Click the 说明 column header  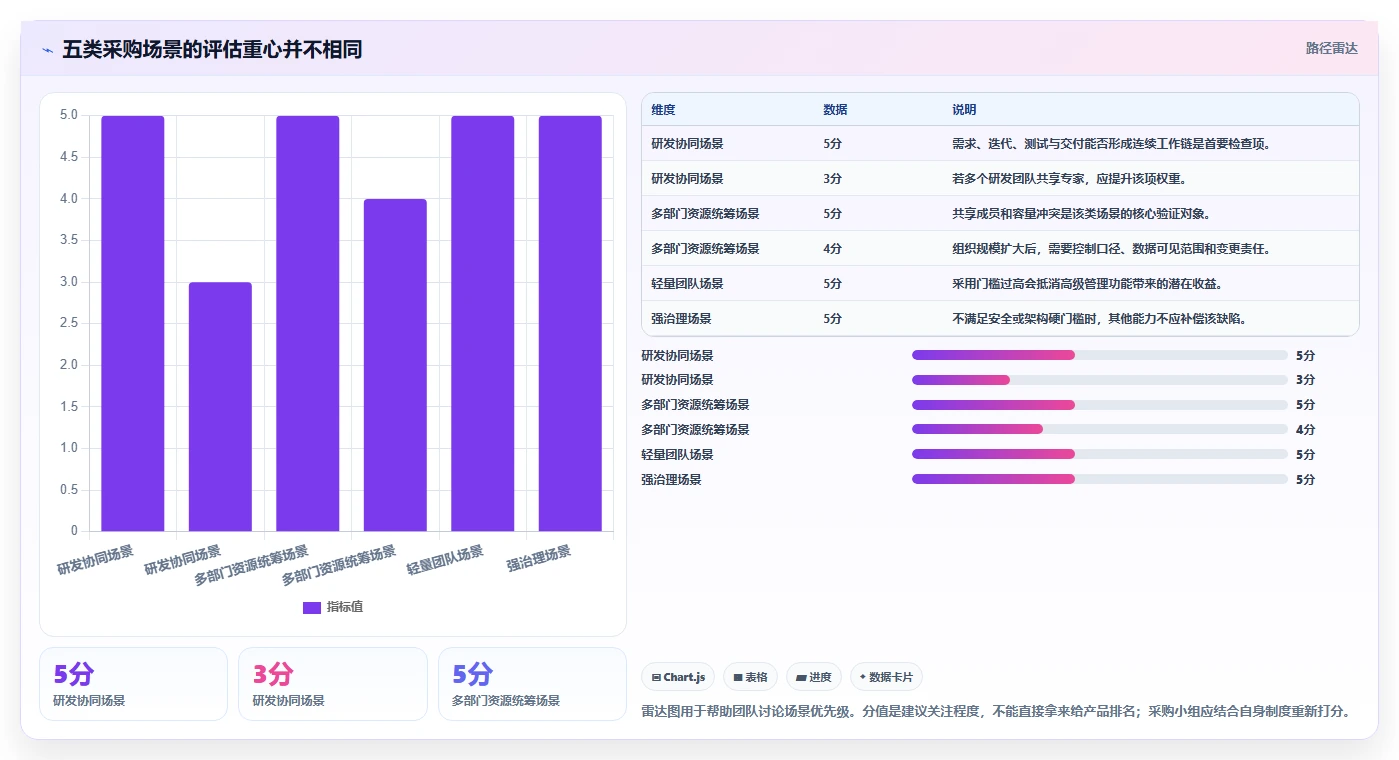click(x=964, y=110)
